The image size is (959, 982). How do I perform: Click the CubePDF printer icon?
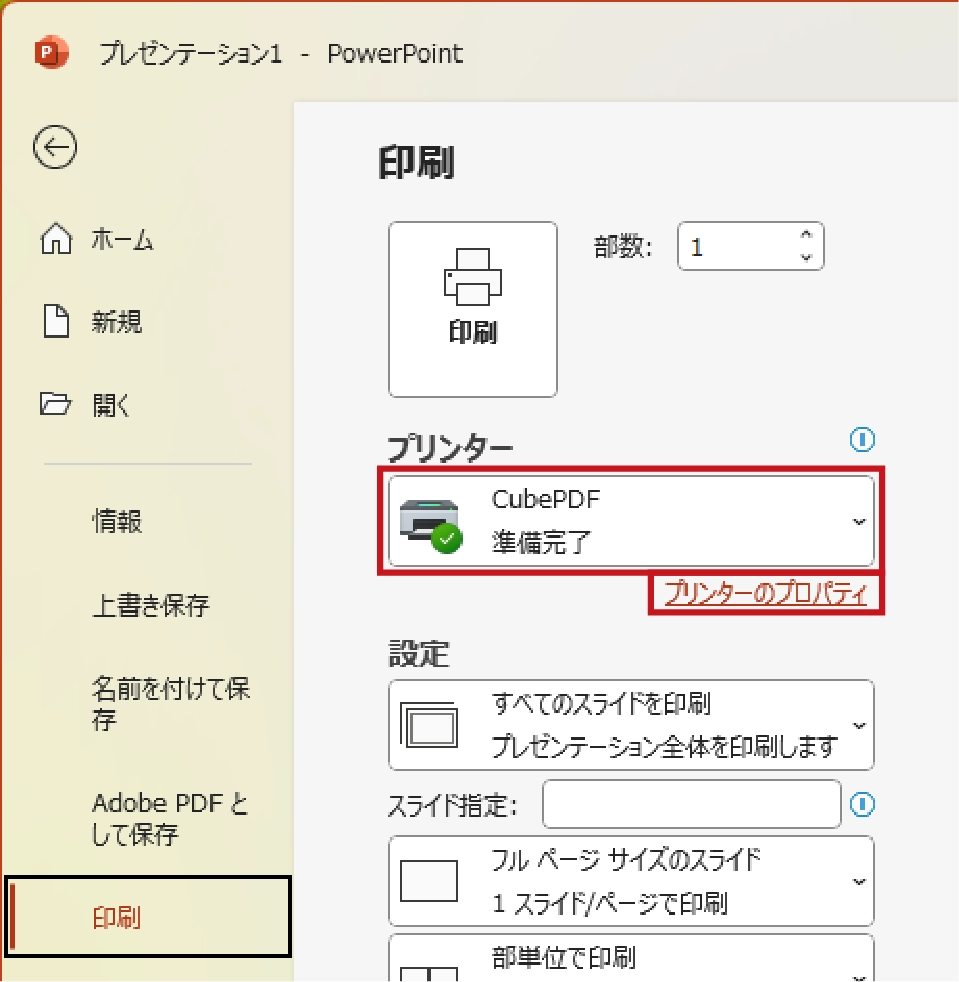click(430, 522)
